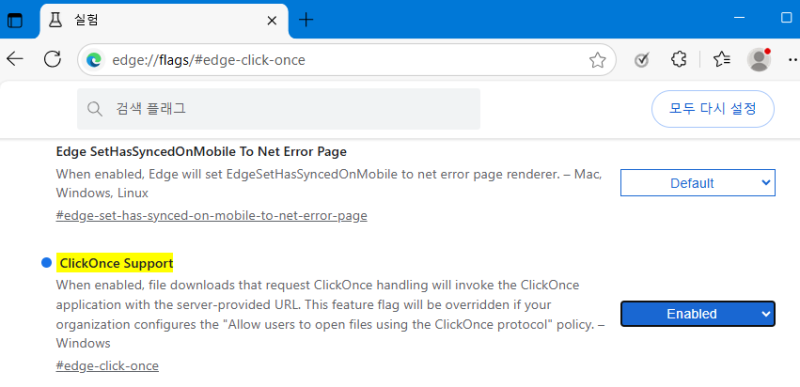Close the 실험 tab
The width and height of the screenshot is (800, 387).
(x=272, y=20)
